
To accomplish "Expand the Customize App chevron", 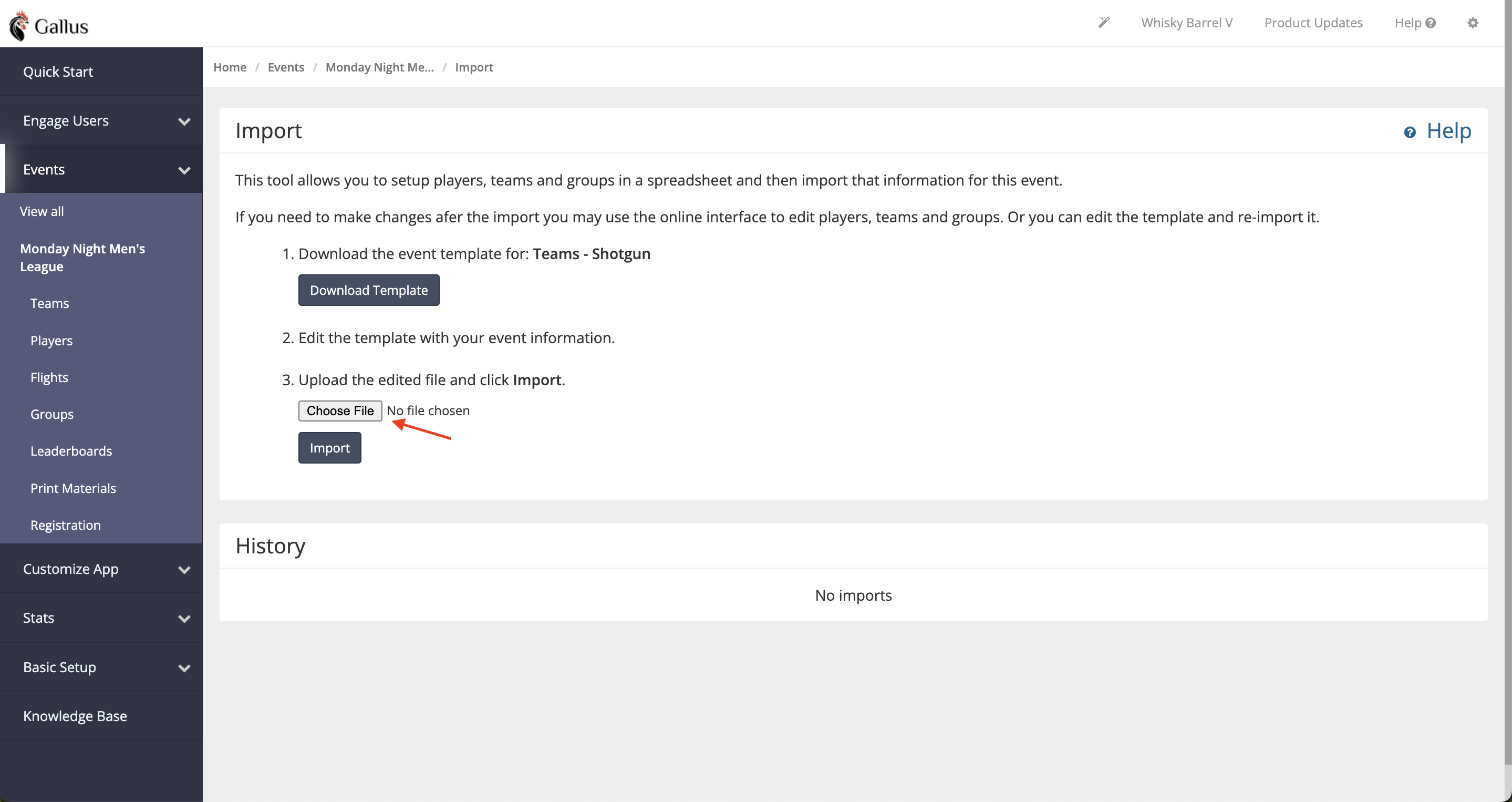I will coord(184,570).
